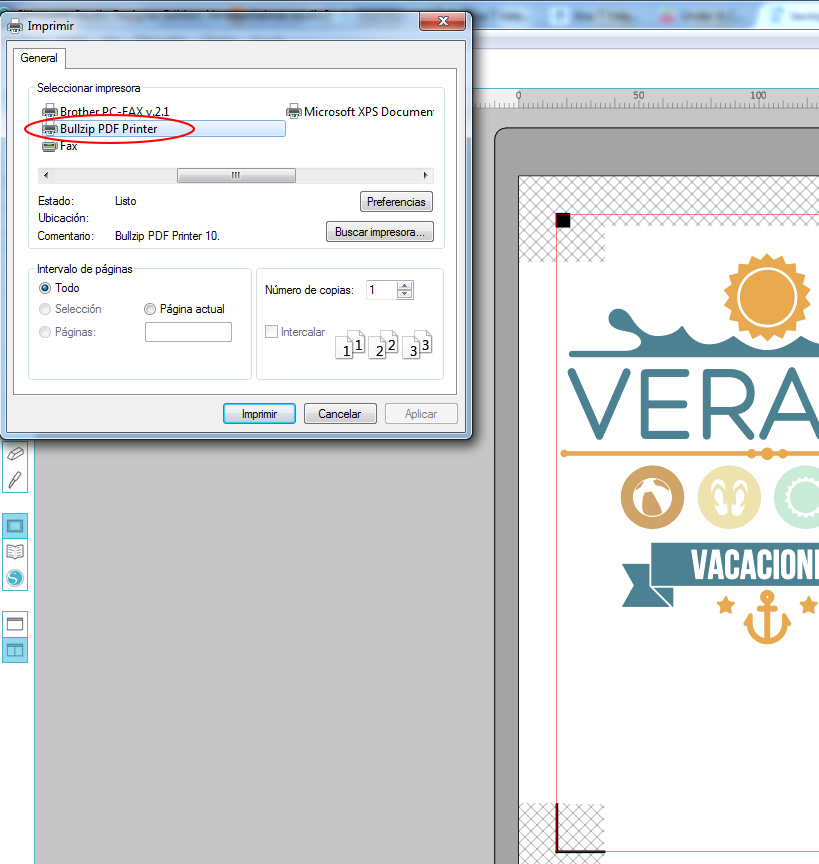Click the sun graphic in the design
Viewport: 819px width, 864px height.
tap(767, 298)
